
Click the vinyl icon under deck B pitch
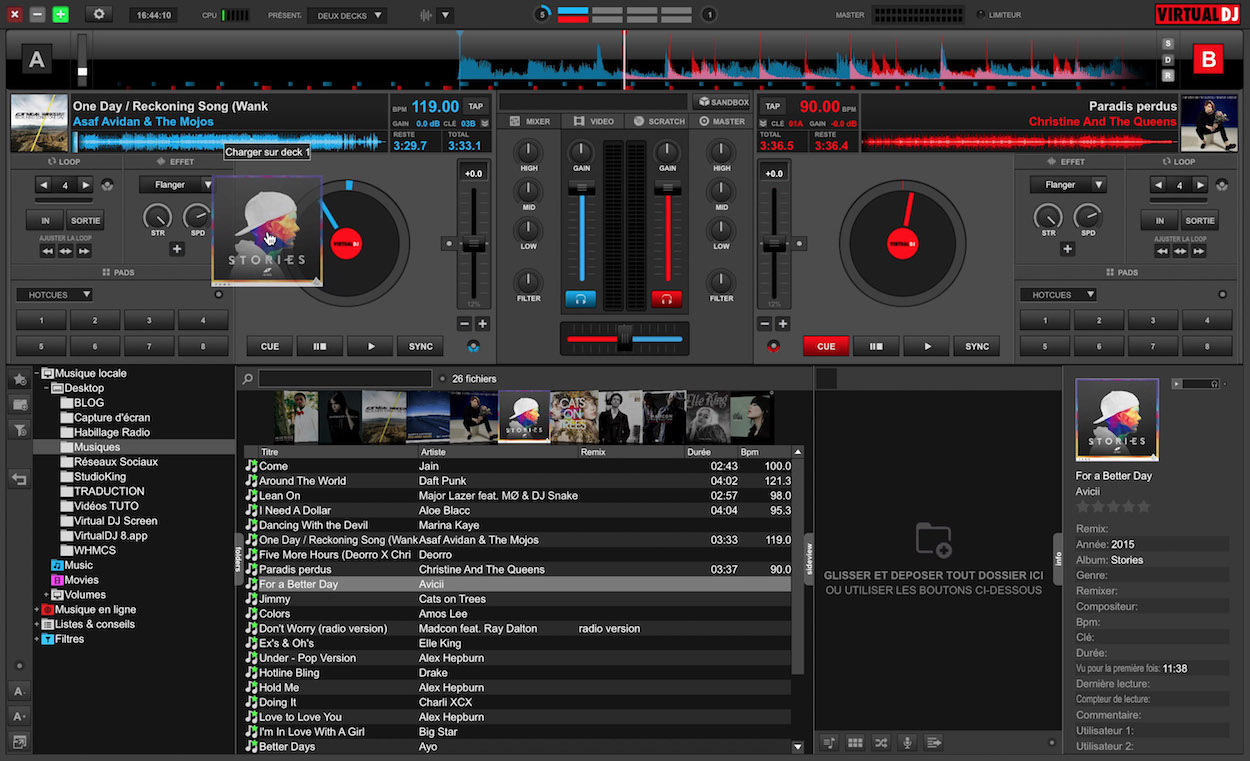pyautogui.click(x=772, y=347)
